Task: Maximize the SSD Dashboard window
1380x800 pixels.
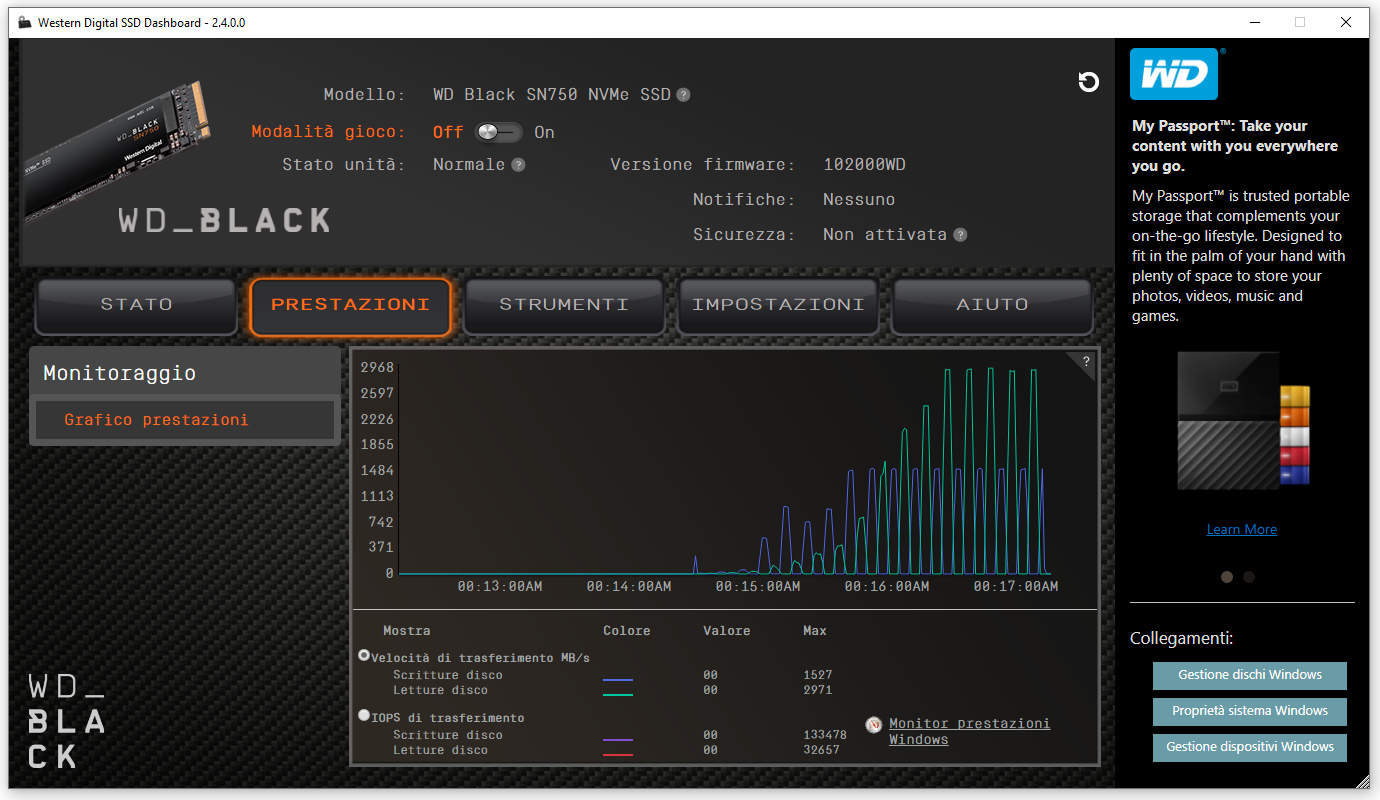Action: point(1300,22)
